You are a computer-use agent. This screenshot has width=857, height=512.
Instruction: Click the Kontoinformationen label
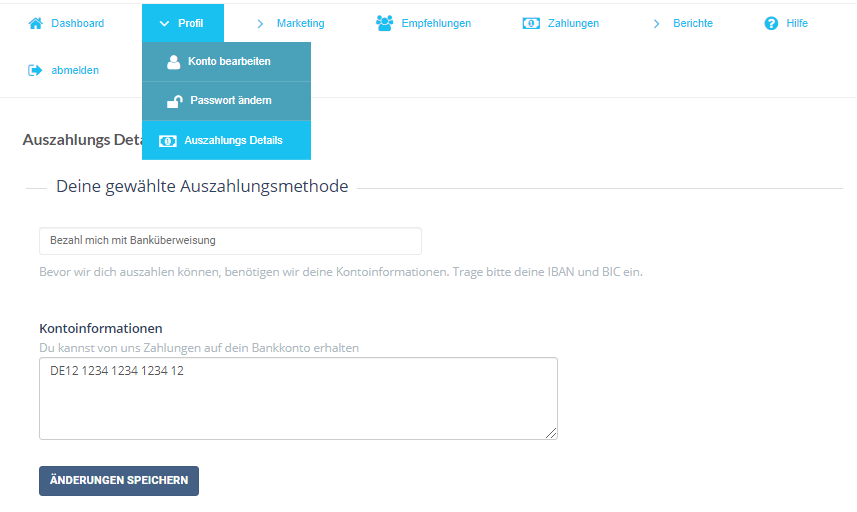[x=101, y=328]
